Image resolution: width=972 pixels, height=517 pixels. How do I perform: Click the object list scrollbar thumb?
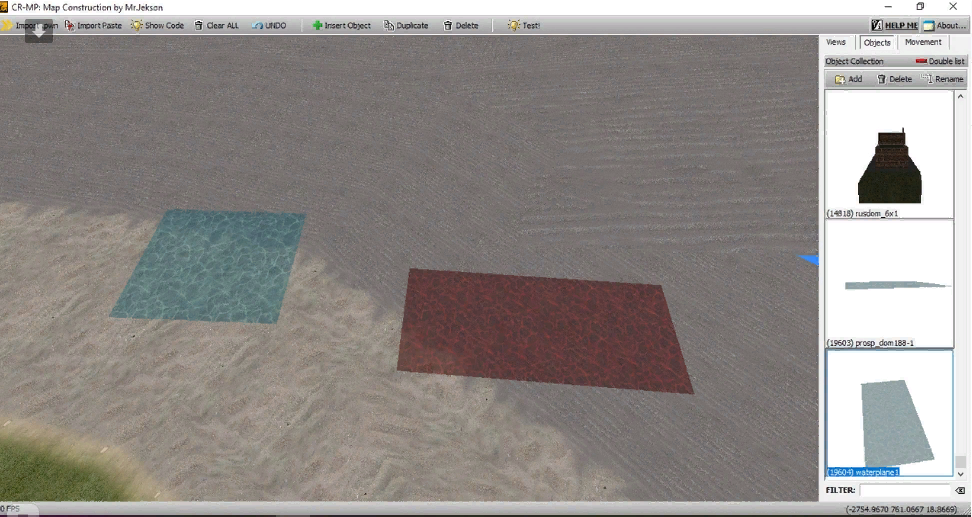(x=960, y=462)
